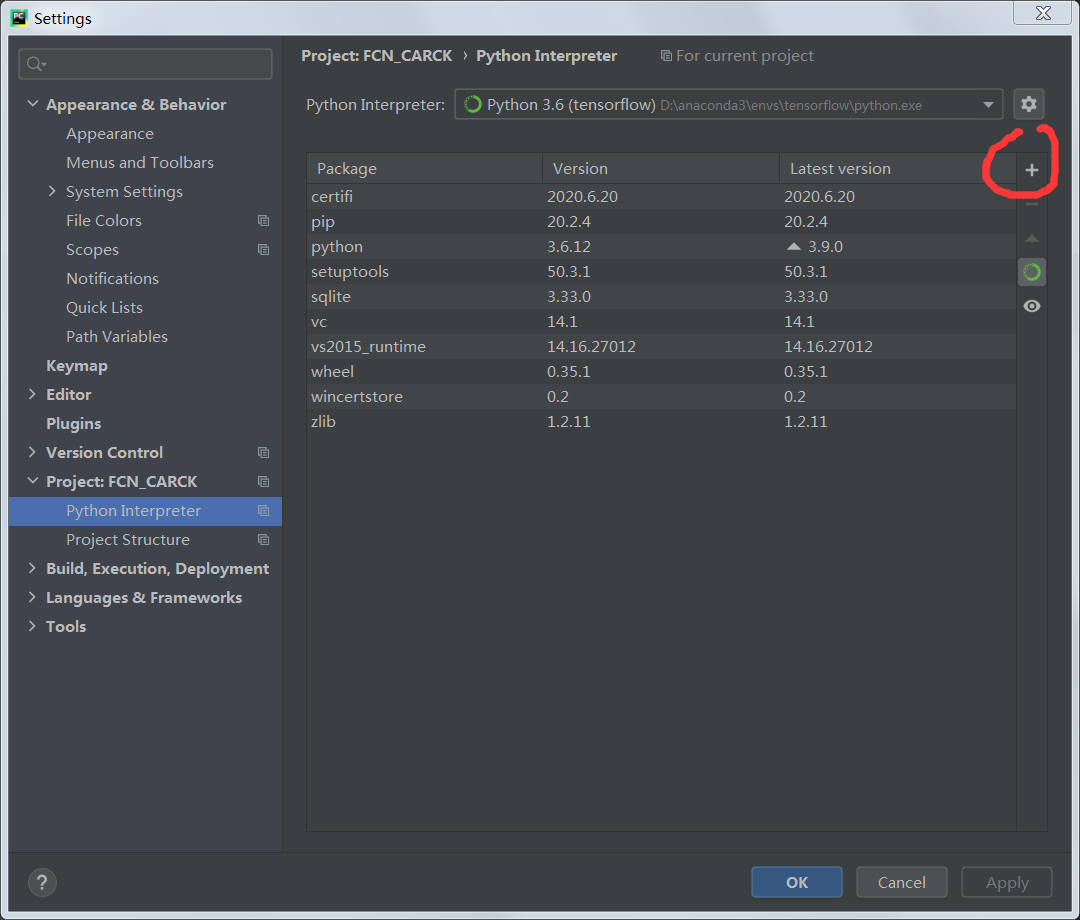Image resolution: width=1080 pixels, height=920 pixels.
Task: Click the settings search field
Action: [x=145, y=63]
